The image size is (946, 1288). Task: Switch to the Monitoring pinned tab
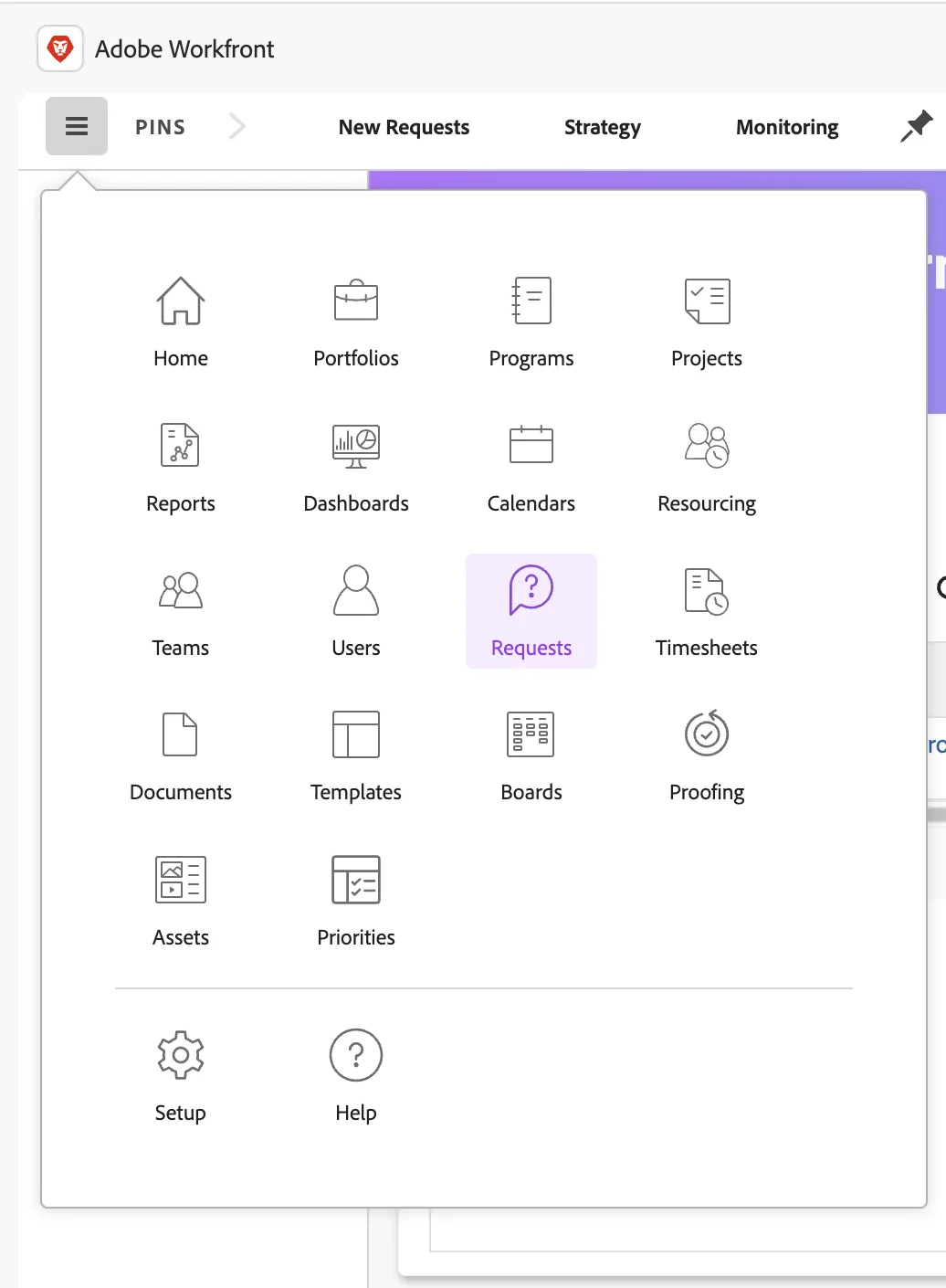click(x=787, y=127)
